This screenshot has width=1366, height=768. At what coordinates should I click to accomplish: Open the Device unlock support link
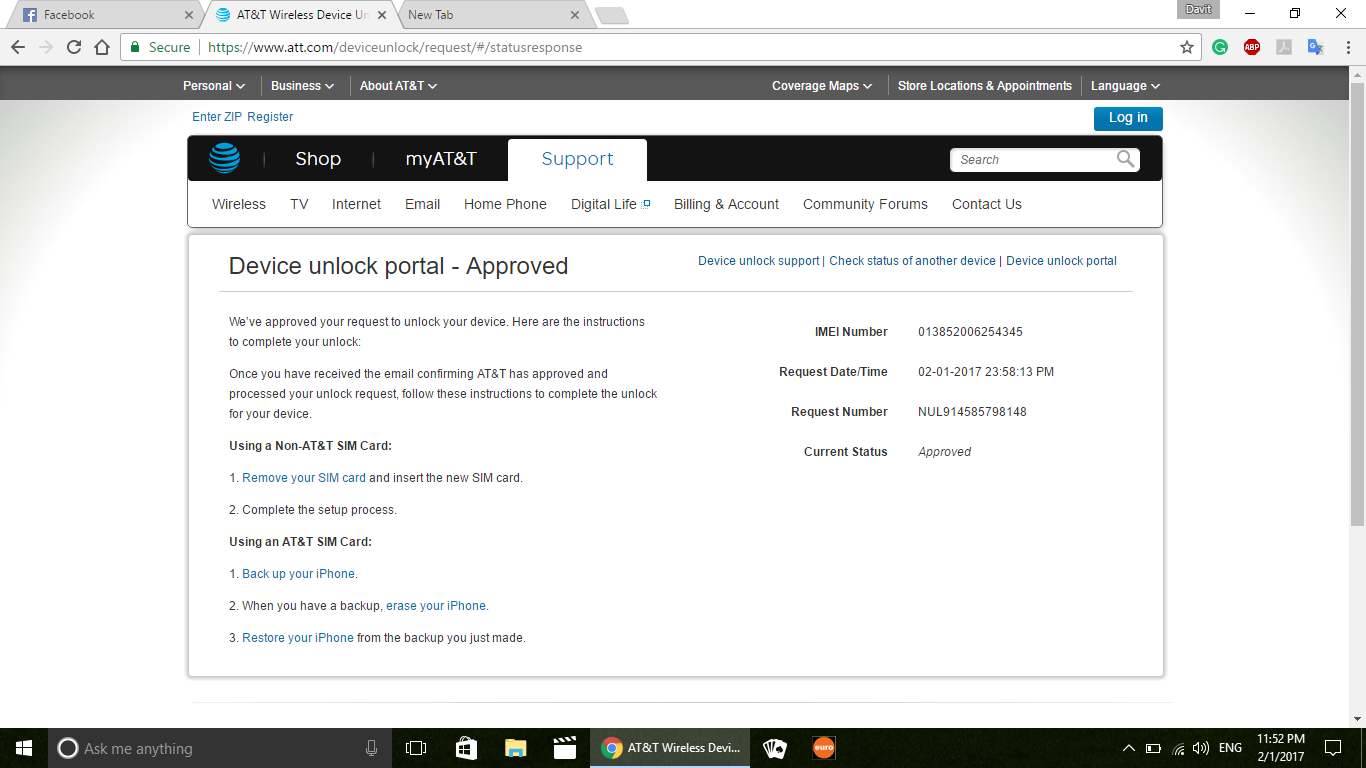[758, 261]
